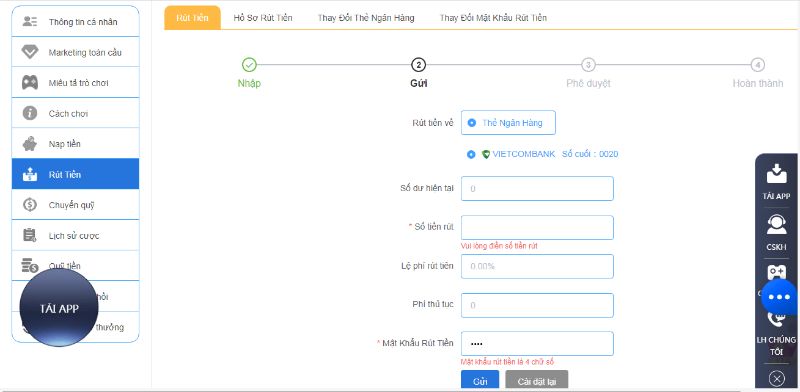This screenshot has height=392, width=800.
Task: Open Miêu tả trò chơi menu item
Action: point(76,83)
